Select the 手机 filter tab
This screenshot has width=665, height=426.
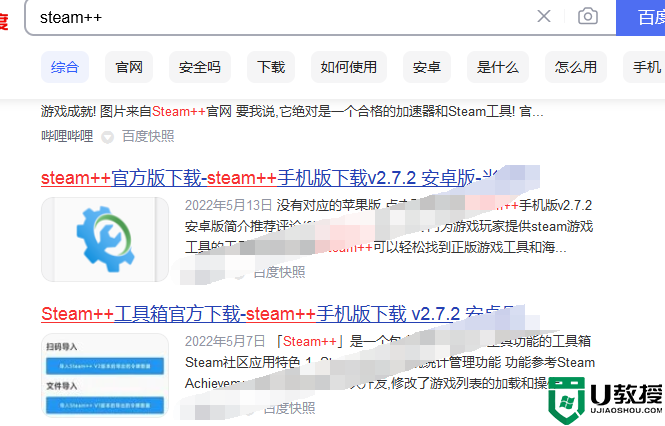pyautogui.click(x=645, y=67)
